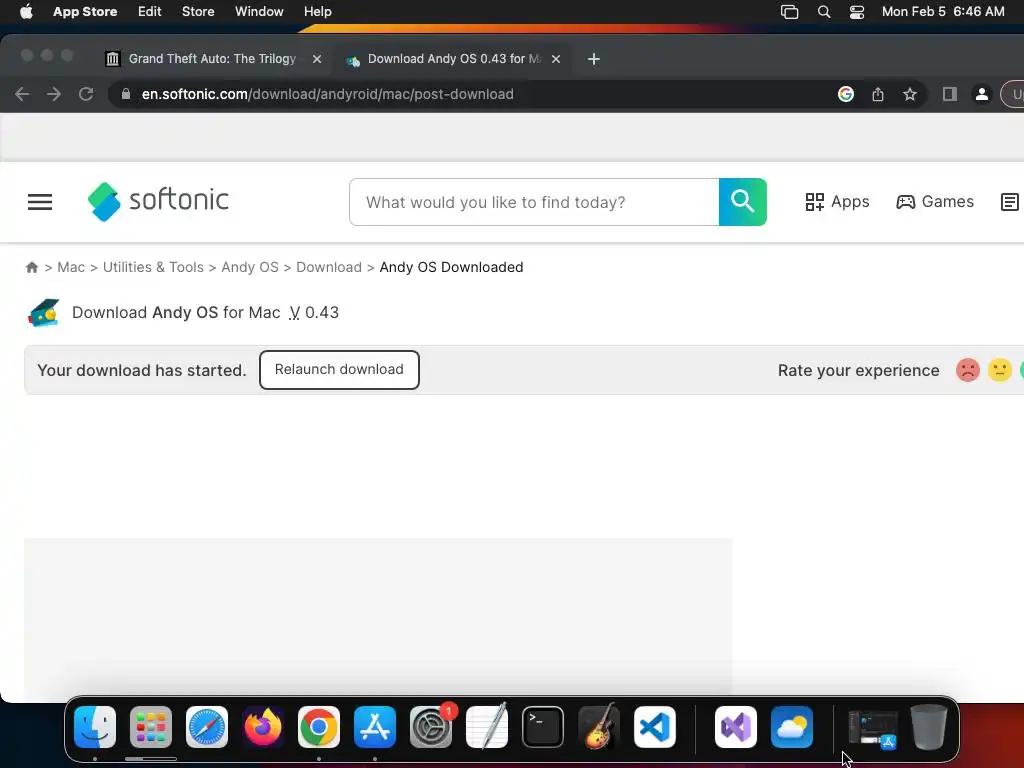The image size is (1024, 768).
Task: Open Launchpad from the Dock
Action: 151,727
